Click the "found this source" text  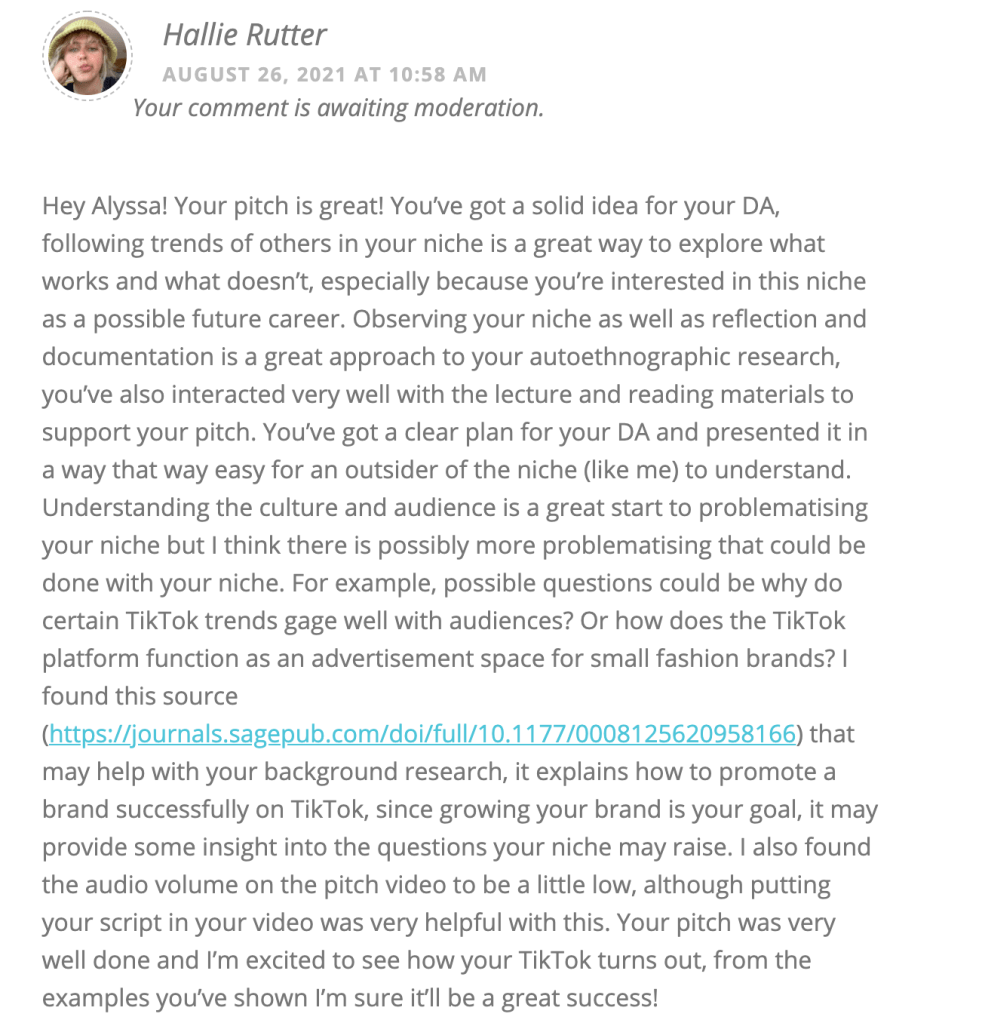(140, 697)
